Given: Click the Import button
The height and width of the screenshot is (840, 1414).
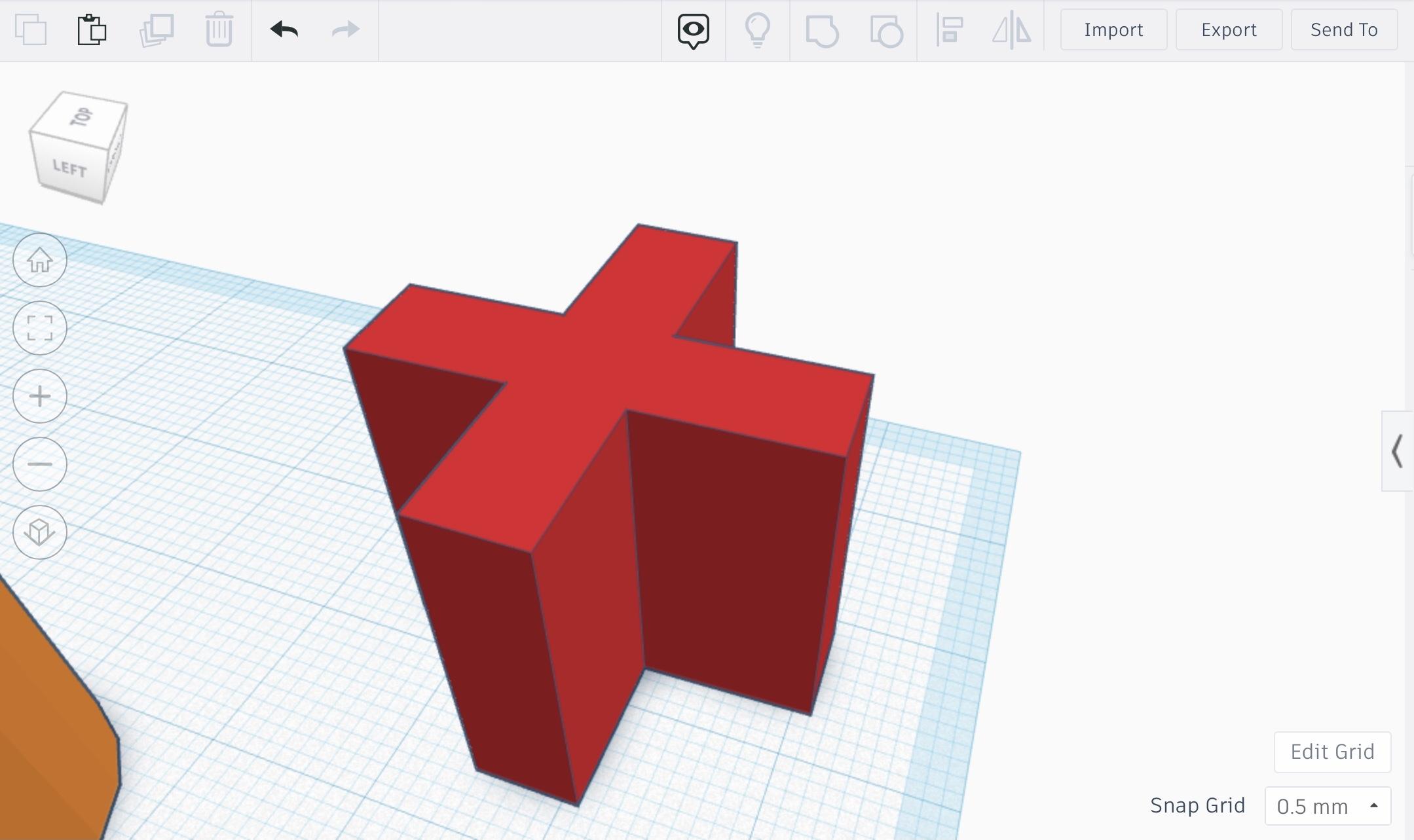Looking at the screenshot, I should [x=1113, y=29].
